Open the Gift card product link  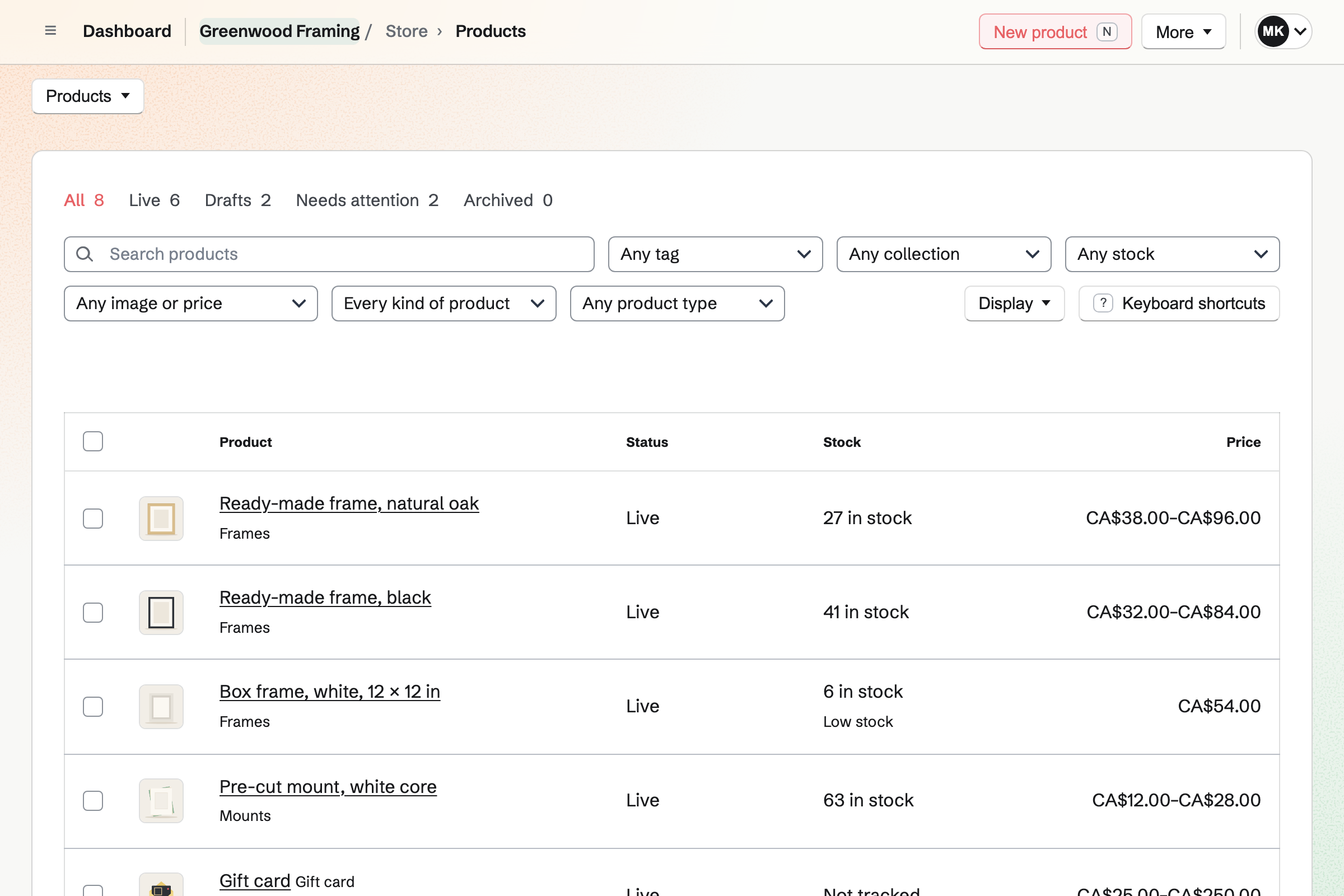(x=255, y=881)
